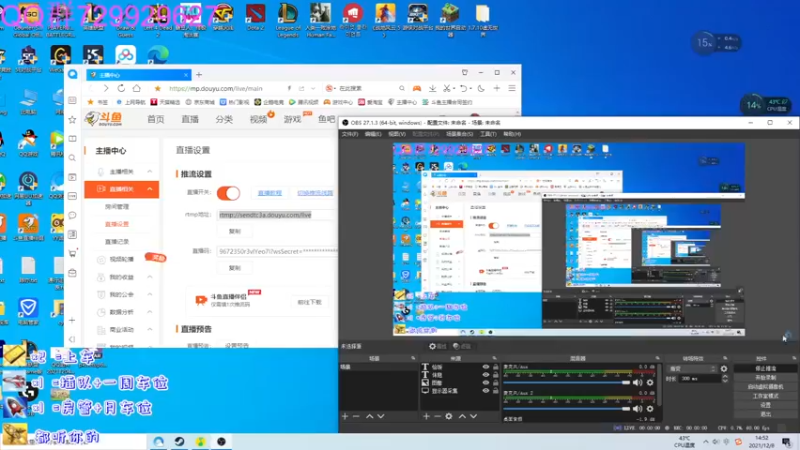Remove the selected scene in OBS Scenes panel

[356, 416]
